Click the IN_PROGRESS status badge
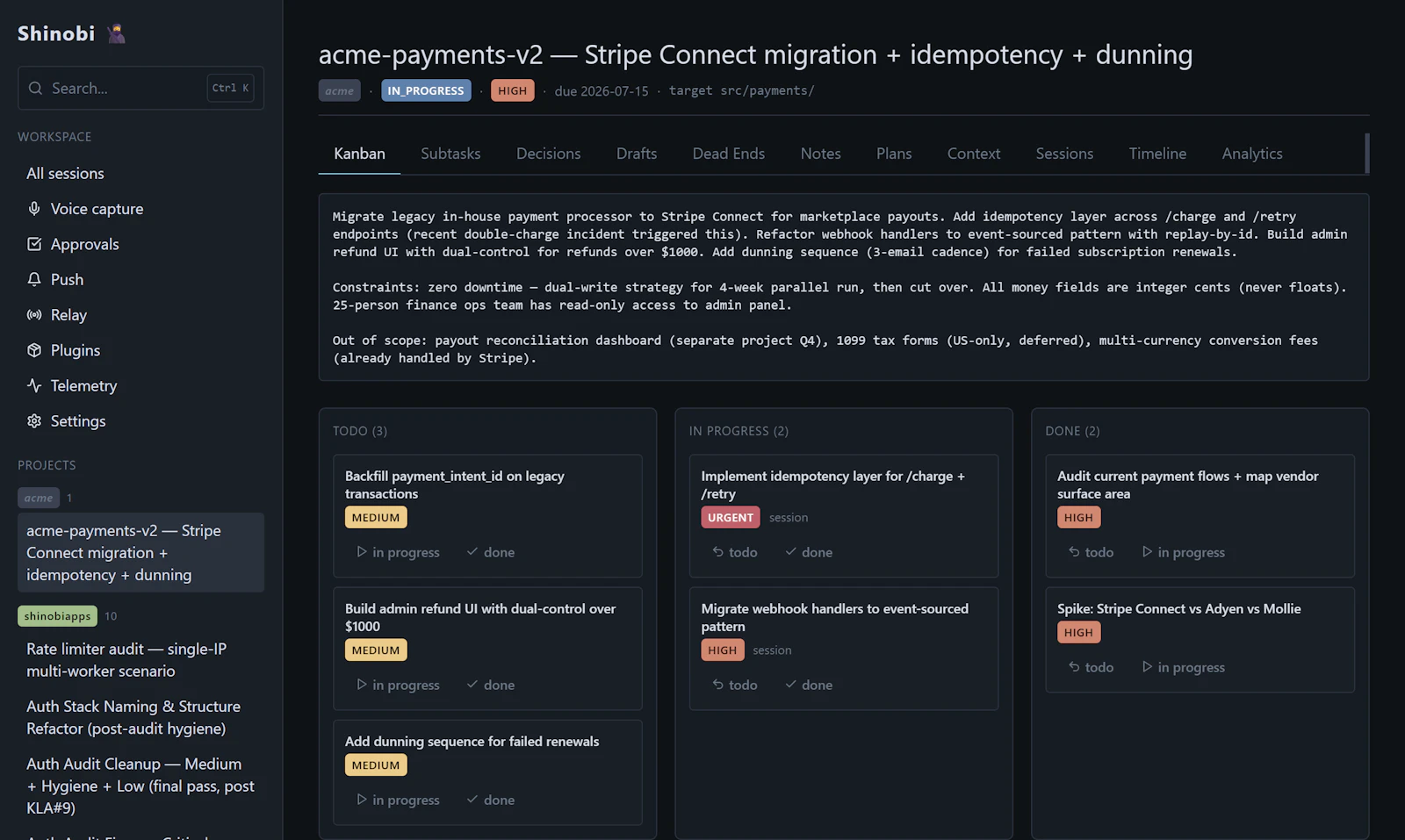The height and width of the screenshot is (840, 1405). point(426,90)
